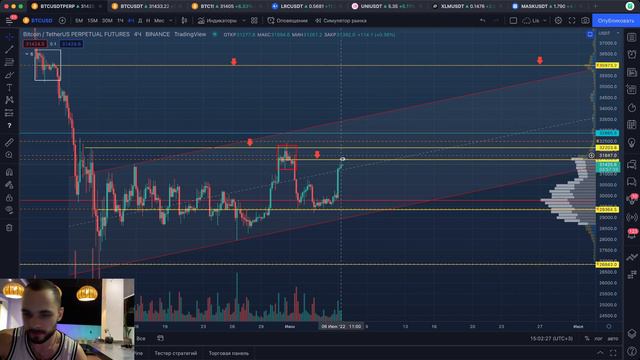Toggle the авто auto scale

613,338
